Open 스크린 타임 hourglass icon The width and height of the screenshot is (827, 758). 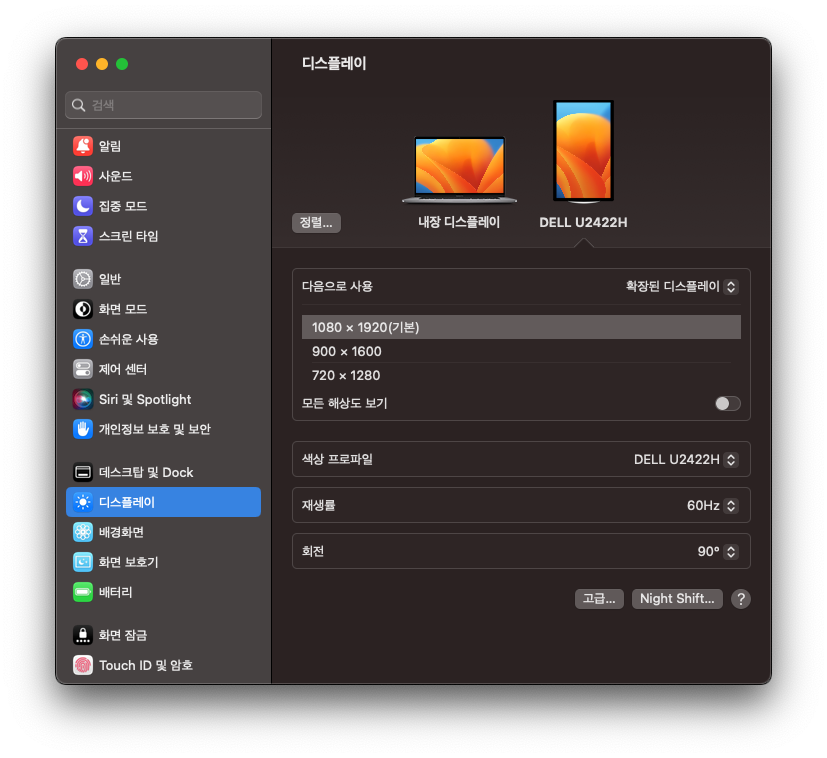83,236
